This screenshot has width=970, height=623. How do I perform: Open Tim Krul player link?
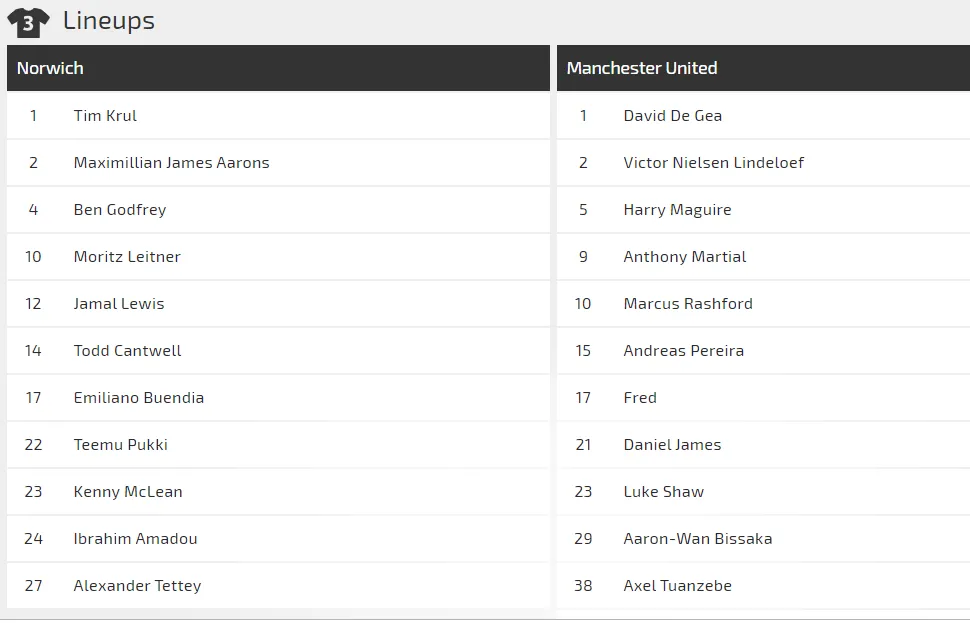click(x=105, y=116)
